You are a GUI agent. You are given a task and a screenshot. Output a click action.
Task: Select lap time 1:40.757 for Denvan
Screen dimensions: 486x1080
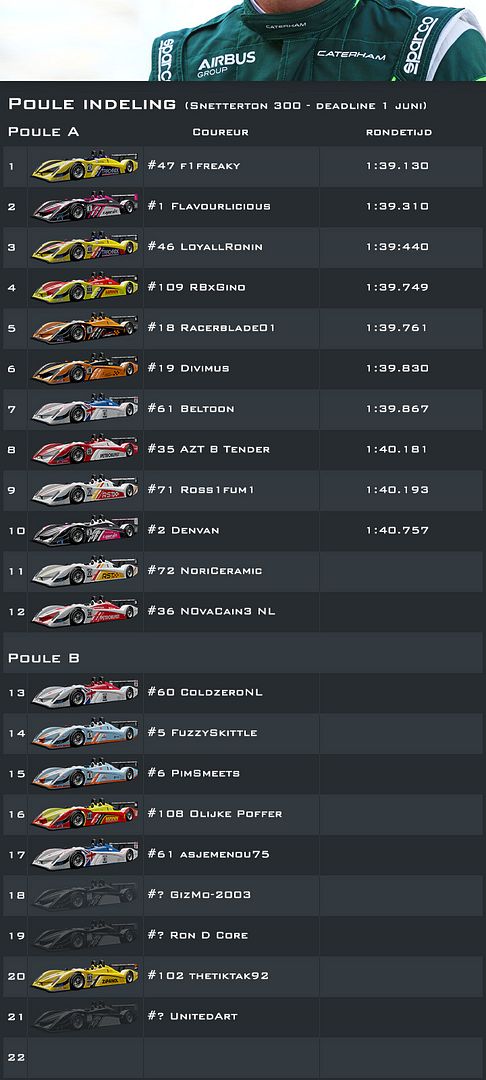pos(397,530)
